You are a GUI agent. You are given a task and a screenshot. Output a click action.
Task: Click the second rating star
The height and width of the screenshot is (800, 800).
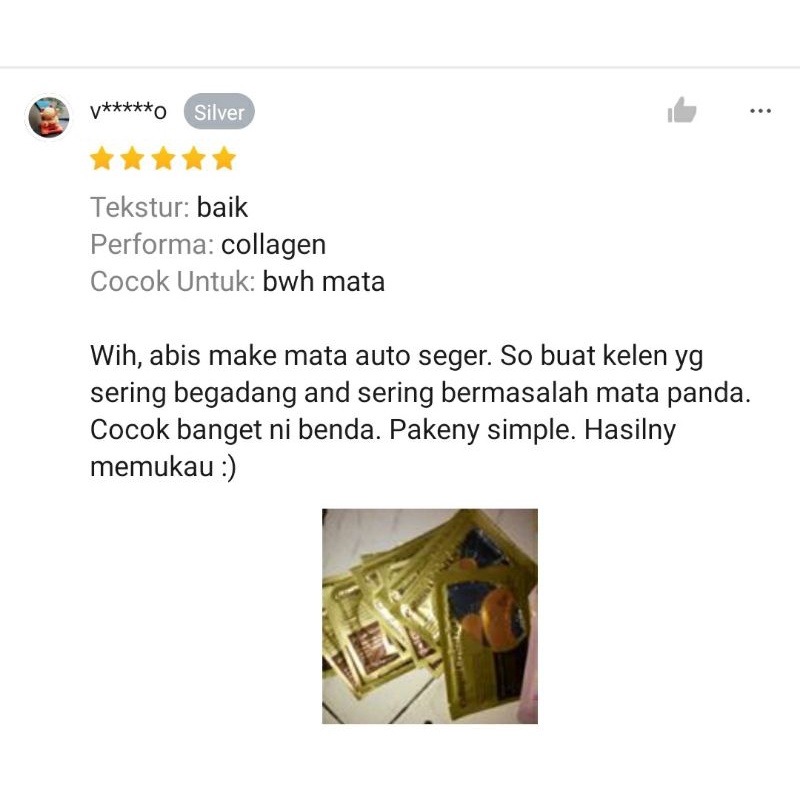133,158
